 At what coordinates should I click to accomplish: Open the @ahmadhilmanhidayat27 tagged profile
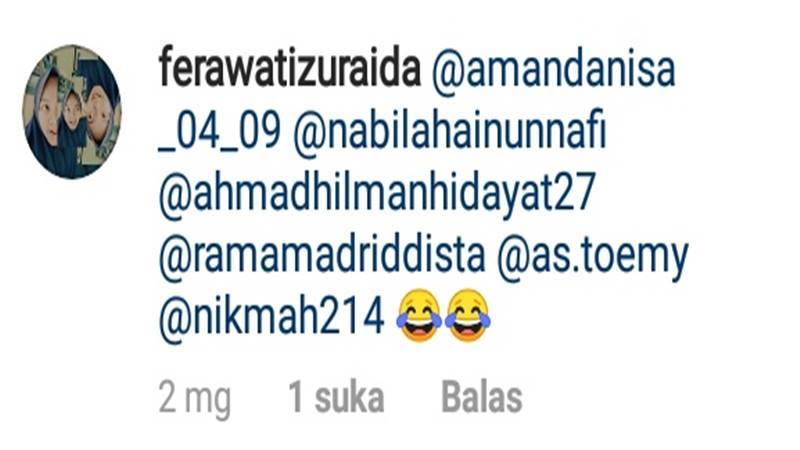tap(377, 195)
